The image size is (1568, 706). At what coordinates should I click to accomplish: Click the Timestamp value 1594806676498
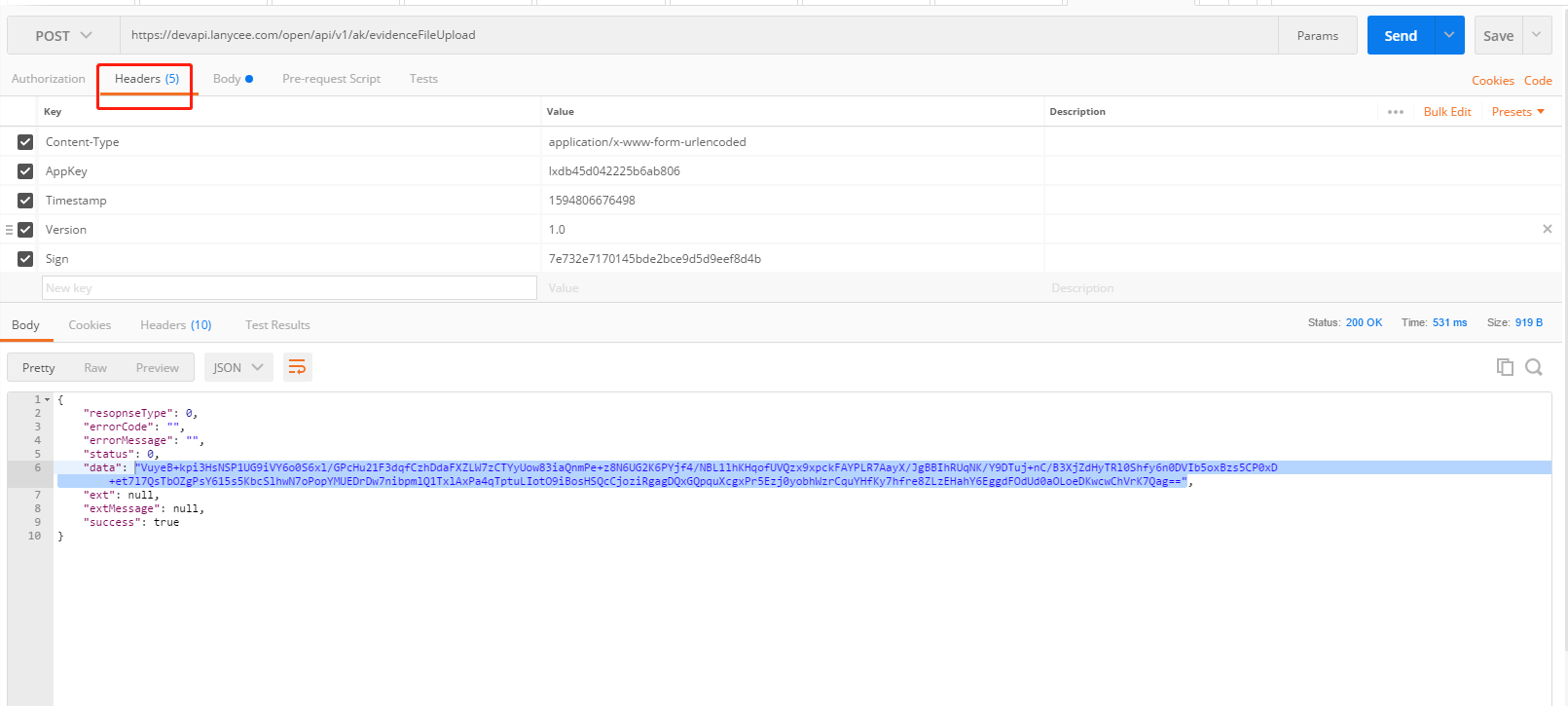[592, 201]
